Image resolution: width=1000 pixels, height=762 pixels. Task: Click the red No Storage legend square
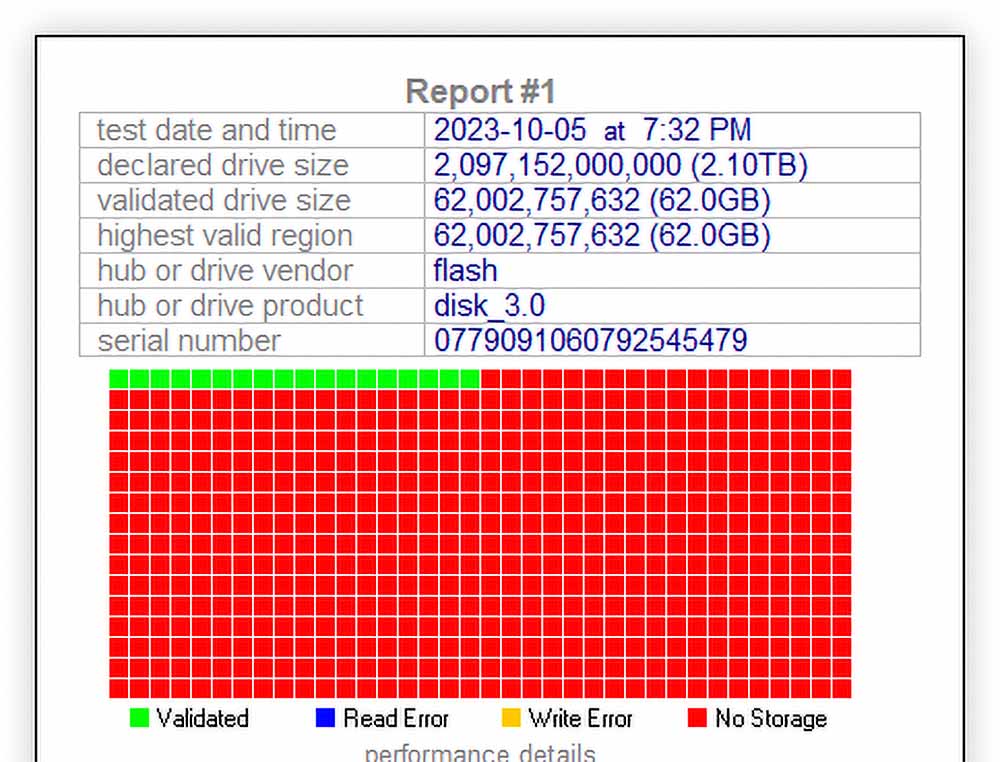click(697, 718)
